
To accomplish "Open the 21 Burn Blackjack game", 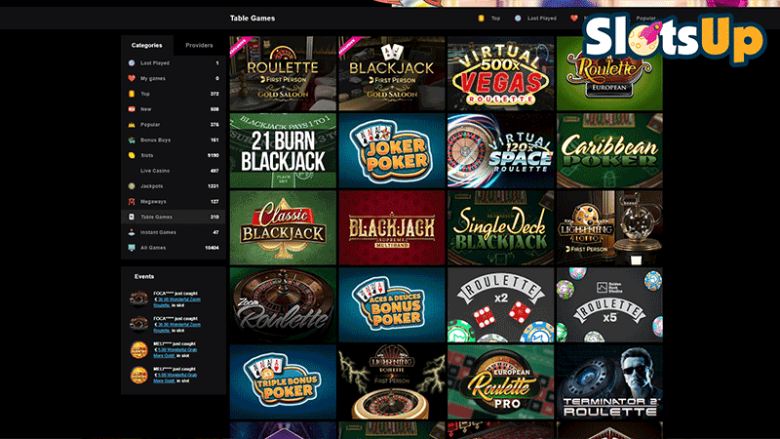I will (283, 150).
